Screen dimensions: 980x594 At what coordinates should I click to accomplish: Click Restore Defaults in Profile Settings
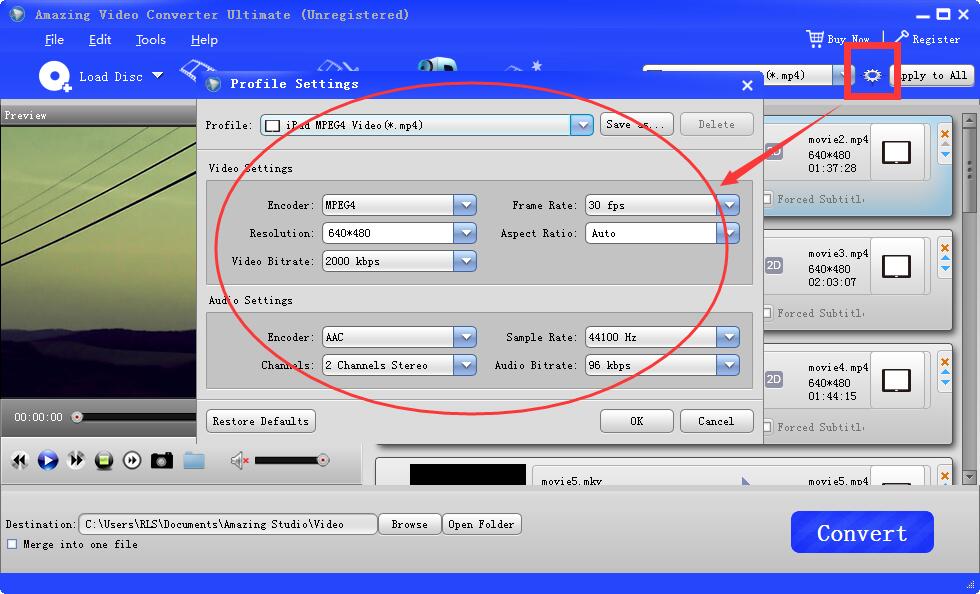(x=261, y=421)
